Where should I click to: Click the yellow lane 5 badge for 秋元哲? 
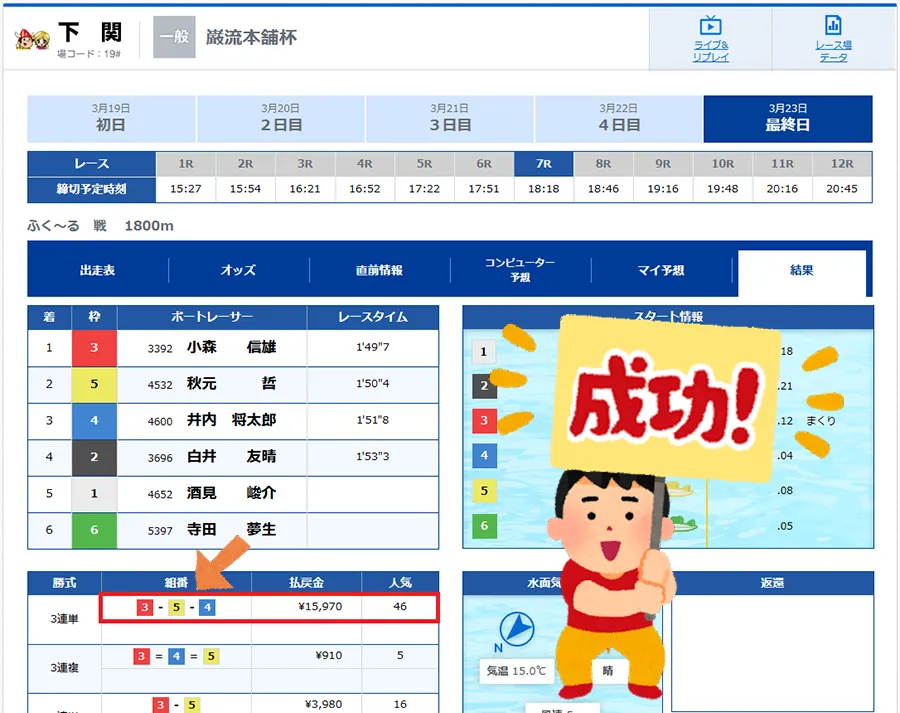pos(94,385)
